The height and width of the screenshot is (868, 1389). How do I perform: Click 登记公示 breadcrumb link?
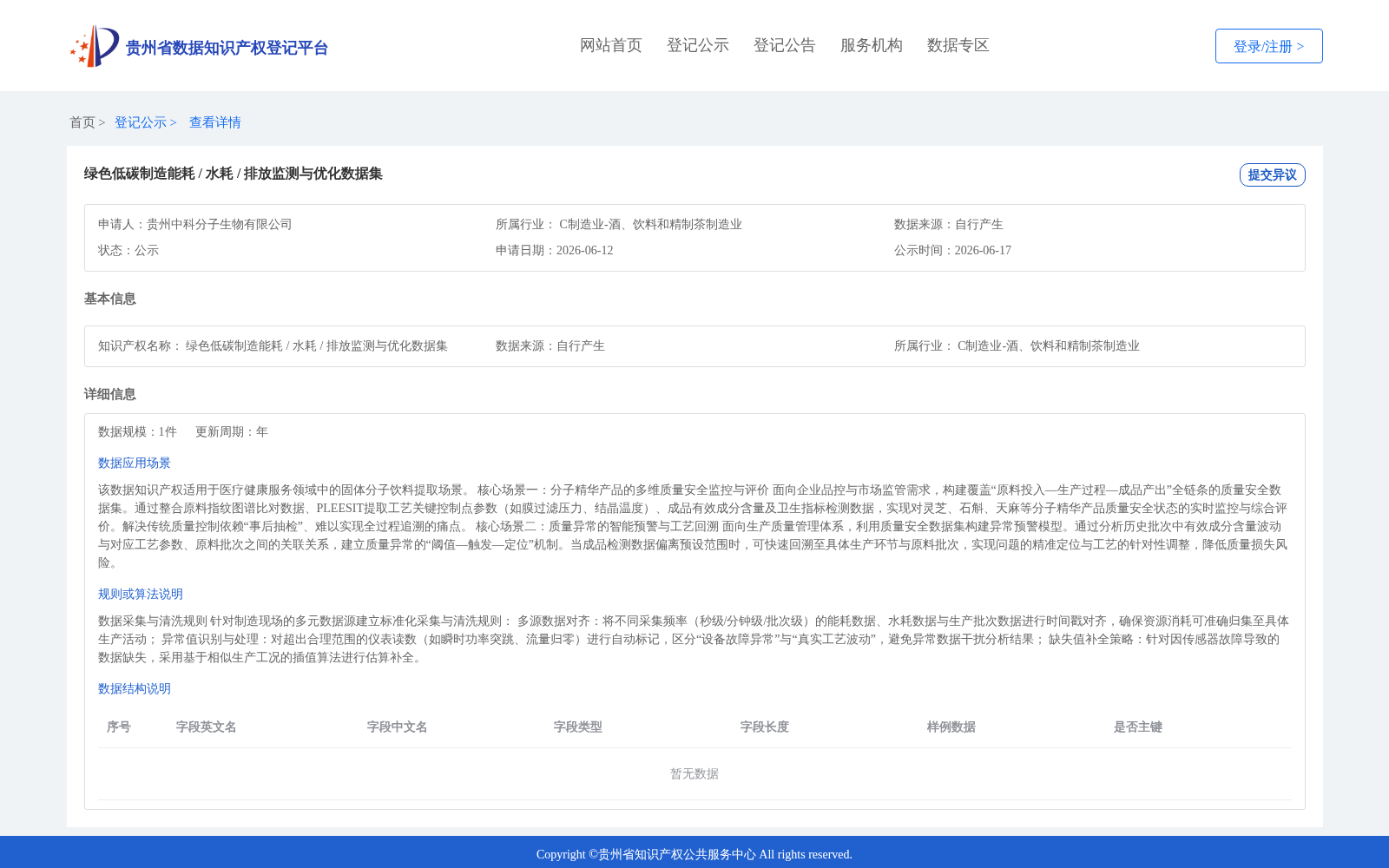[141, 122]
